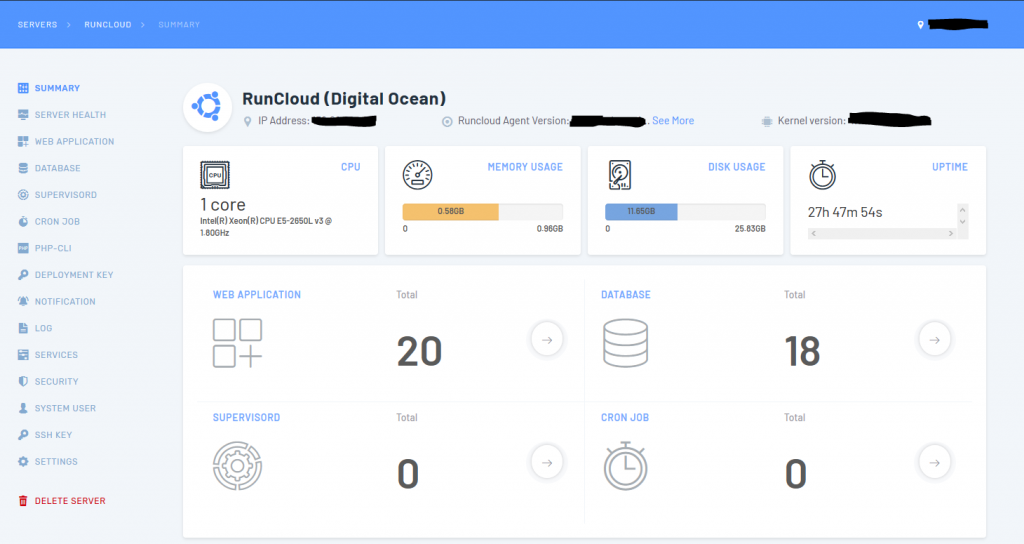Click the Database cylinder icon
The image size is (1024, 544).
625,343
